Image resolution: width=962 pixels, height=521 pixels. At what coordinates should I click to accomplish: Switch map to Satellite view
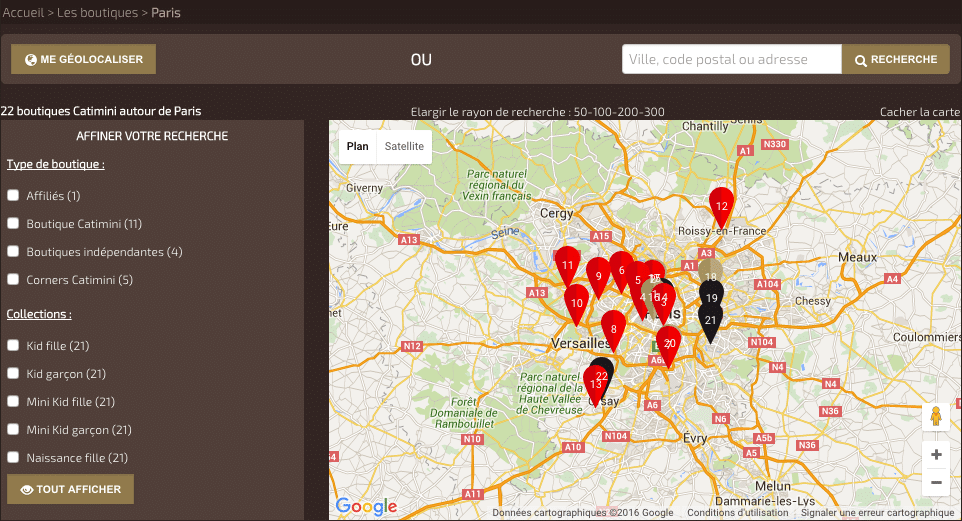pos(404,146)
